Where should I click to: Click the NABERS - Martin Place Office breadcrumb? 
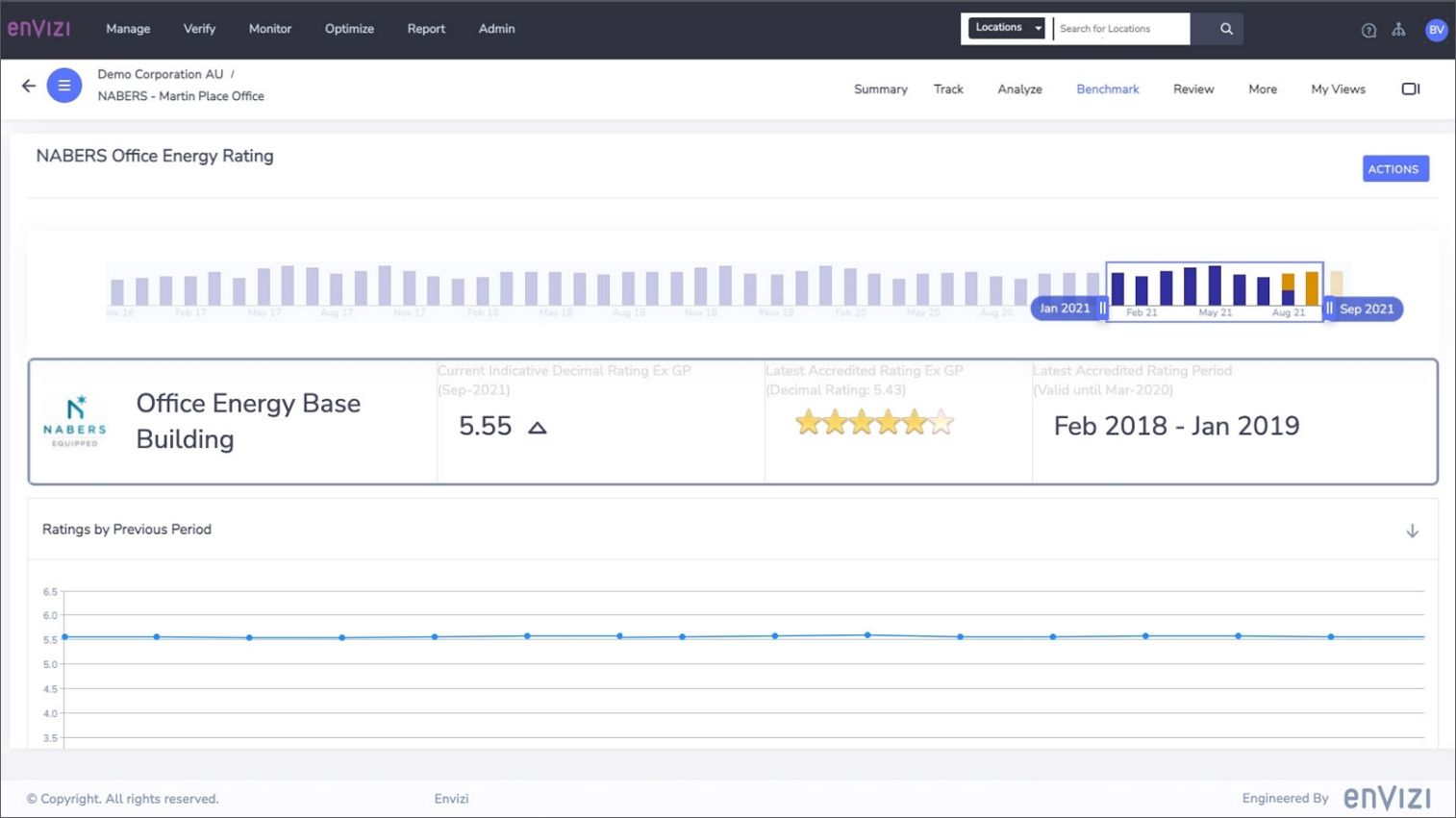point(181,96)
